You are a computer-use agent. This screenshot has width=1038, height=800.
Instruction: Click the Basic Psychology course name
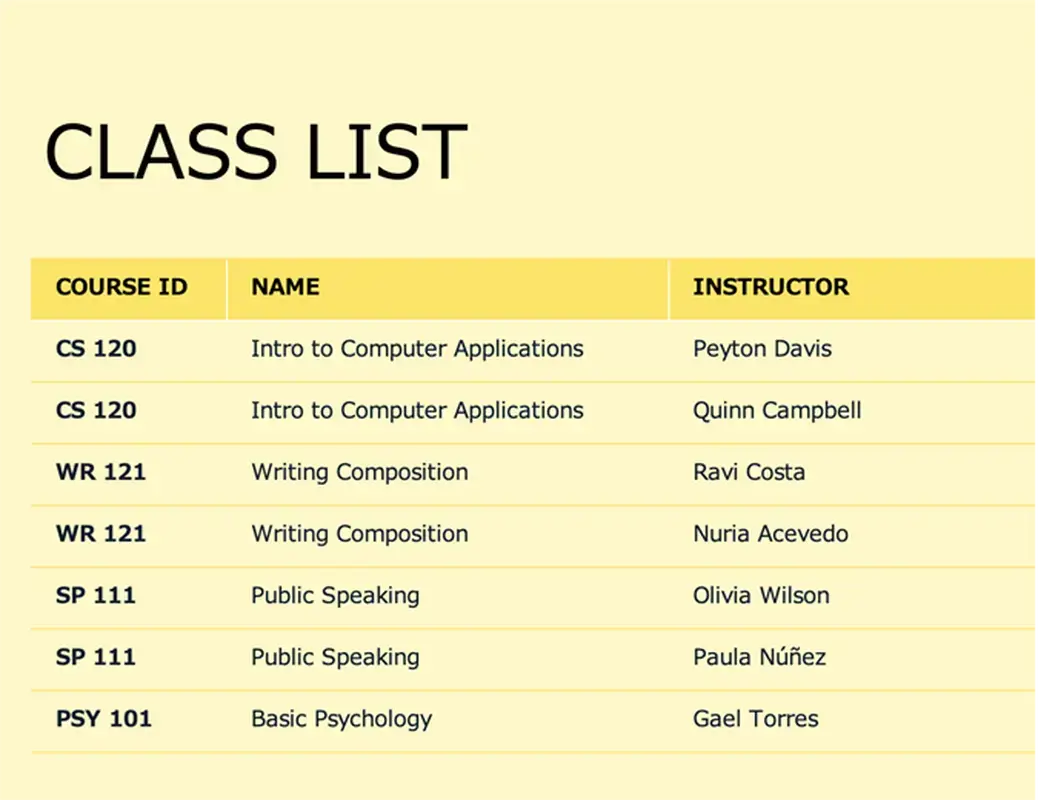[x=342, y=719]
